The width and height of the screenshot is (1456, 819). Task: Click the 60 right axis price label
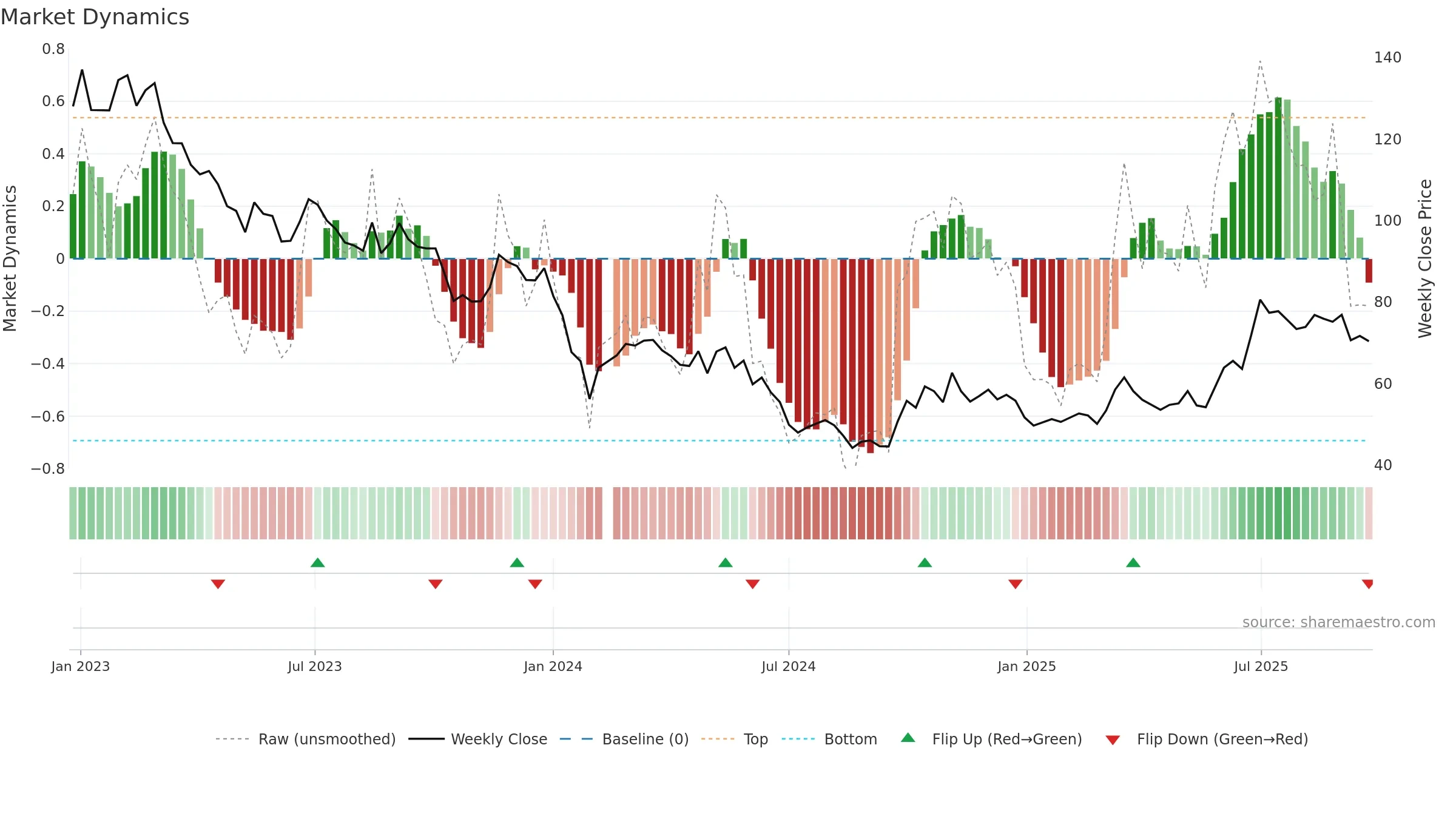pos(1383,384)
